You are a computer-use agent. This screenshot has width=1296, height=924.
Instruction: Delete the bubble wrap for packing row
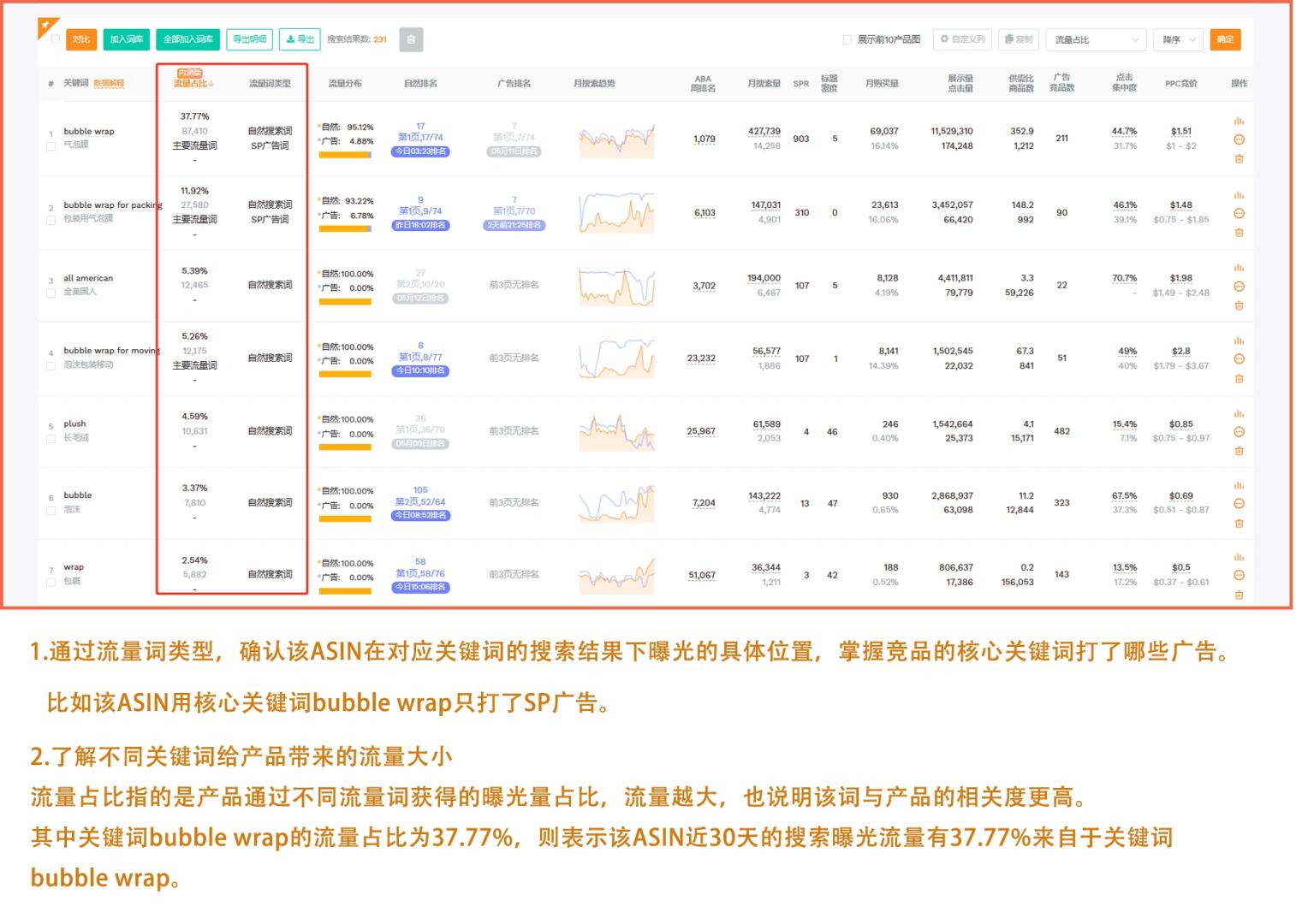click(1239, 233)
